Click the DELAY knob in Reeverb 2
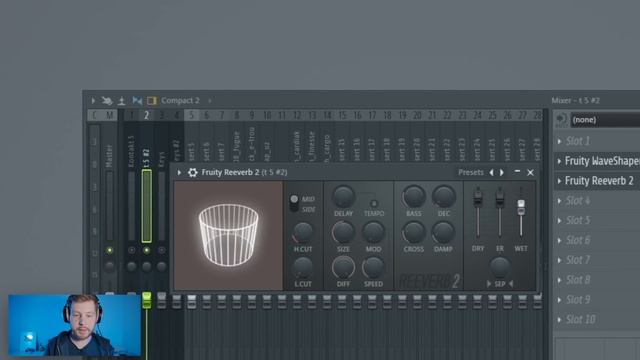Viewport: 640px width, 360px height. 343,197
